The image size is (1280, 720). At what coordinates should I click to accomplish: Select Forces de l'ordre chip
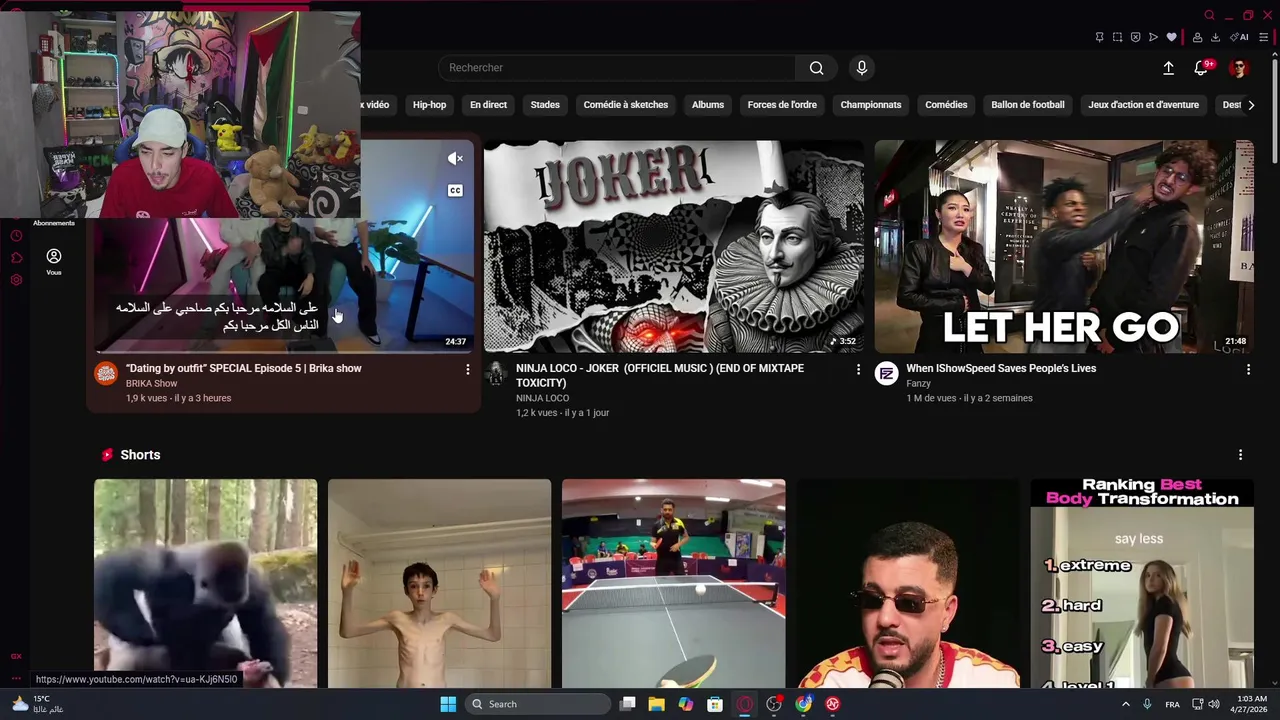(x=782, y=105)
